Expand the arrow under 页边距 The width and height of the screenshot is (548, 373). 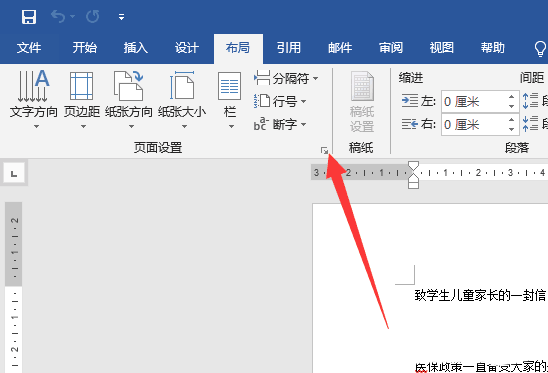tap(83, 127)
